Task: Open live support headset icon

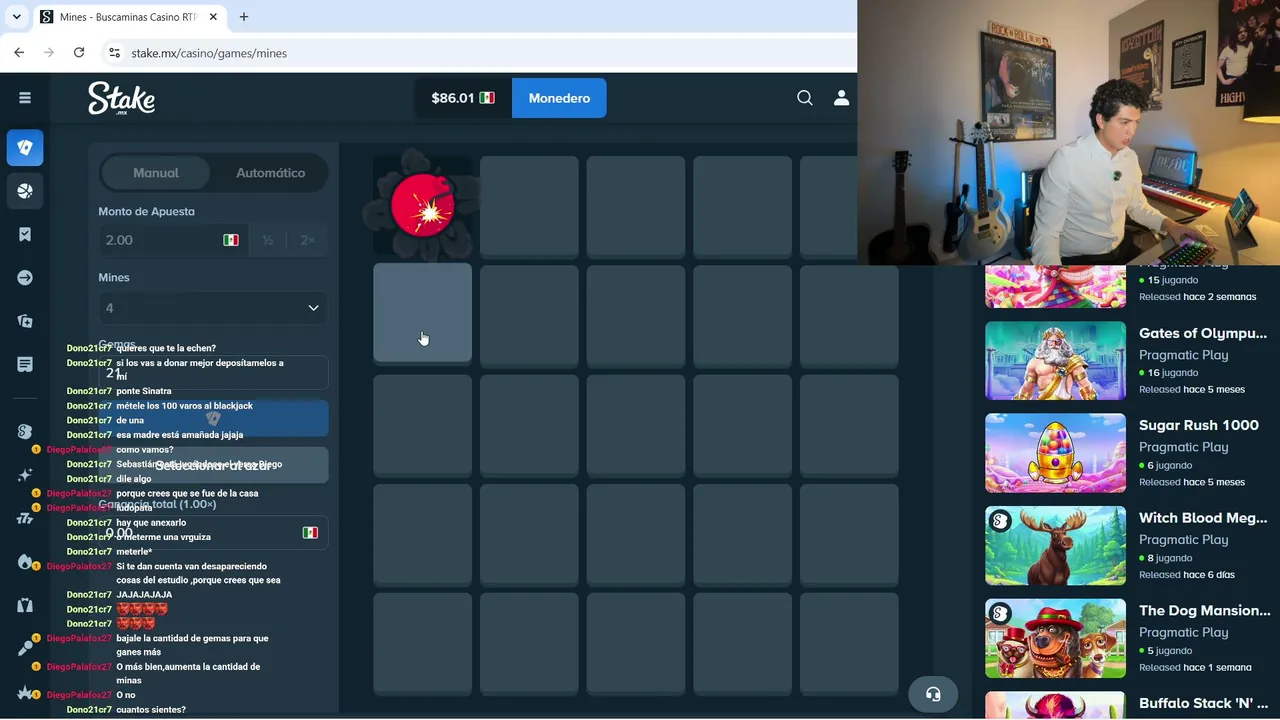Action: 933,694
